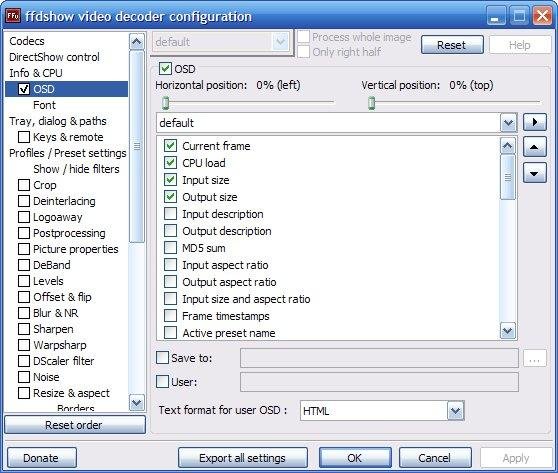The width and height of the screenshot is (558, 473).
Task: Check the Output description option
Action: tap(170, 231)
